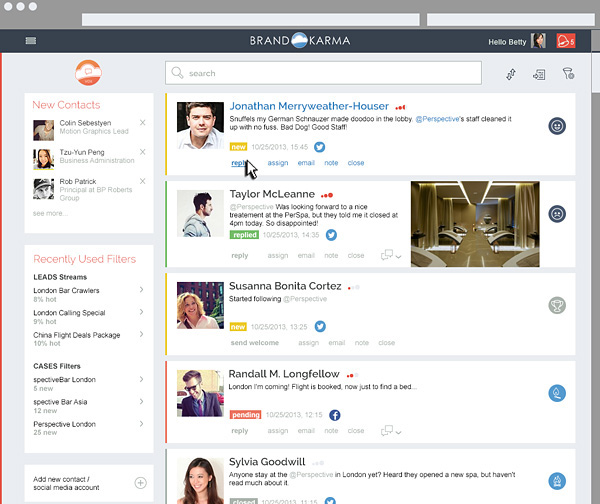Click the search magnifier icon
600x504 pixels.
pyautogui.click(x=177, y=72)
